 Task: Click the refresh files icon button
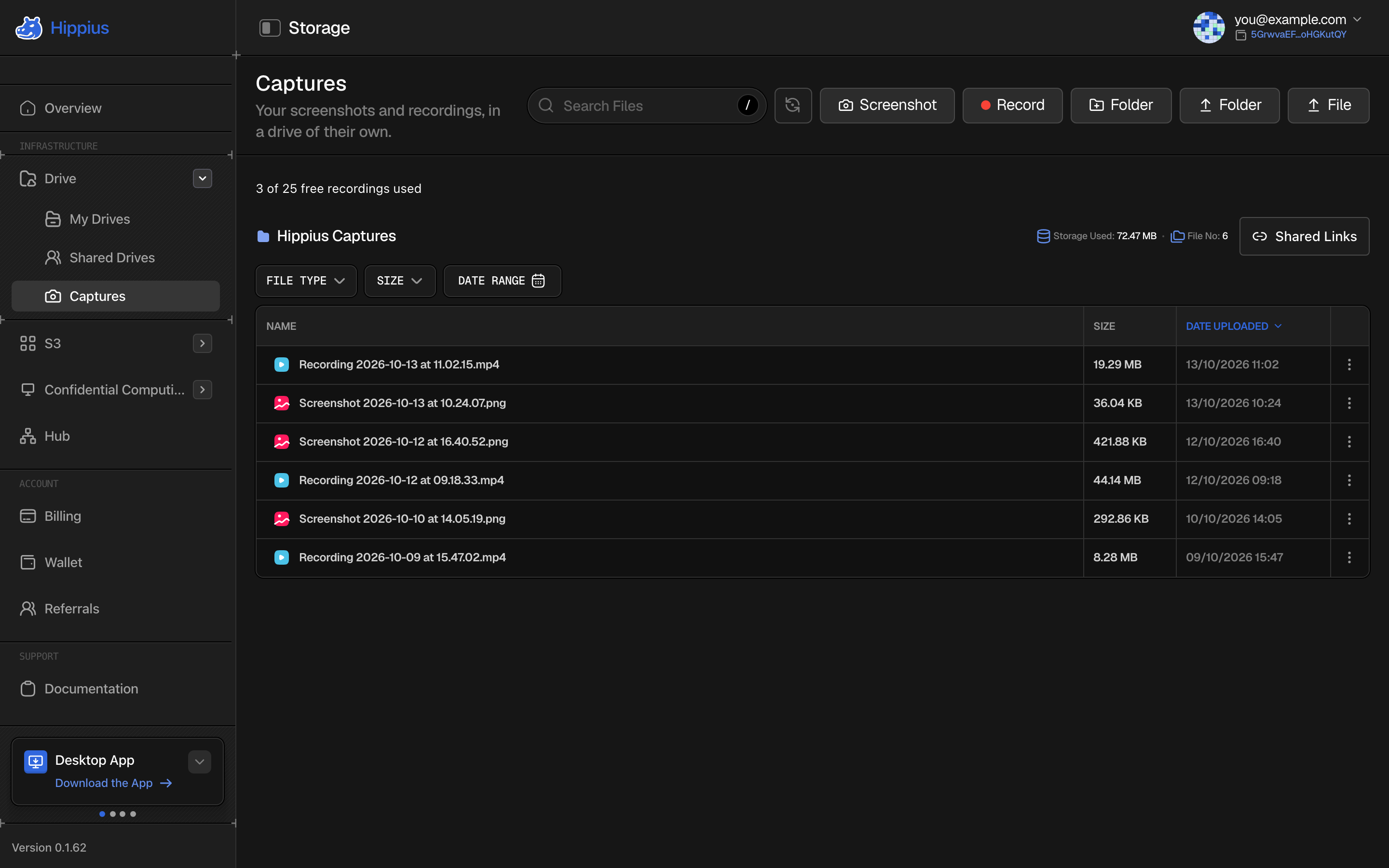click(x=793, y=105)
